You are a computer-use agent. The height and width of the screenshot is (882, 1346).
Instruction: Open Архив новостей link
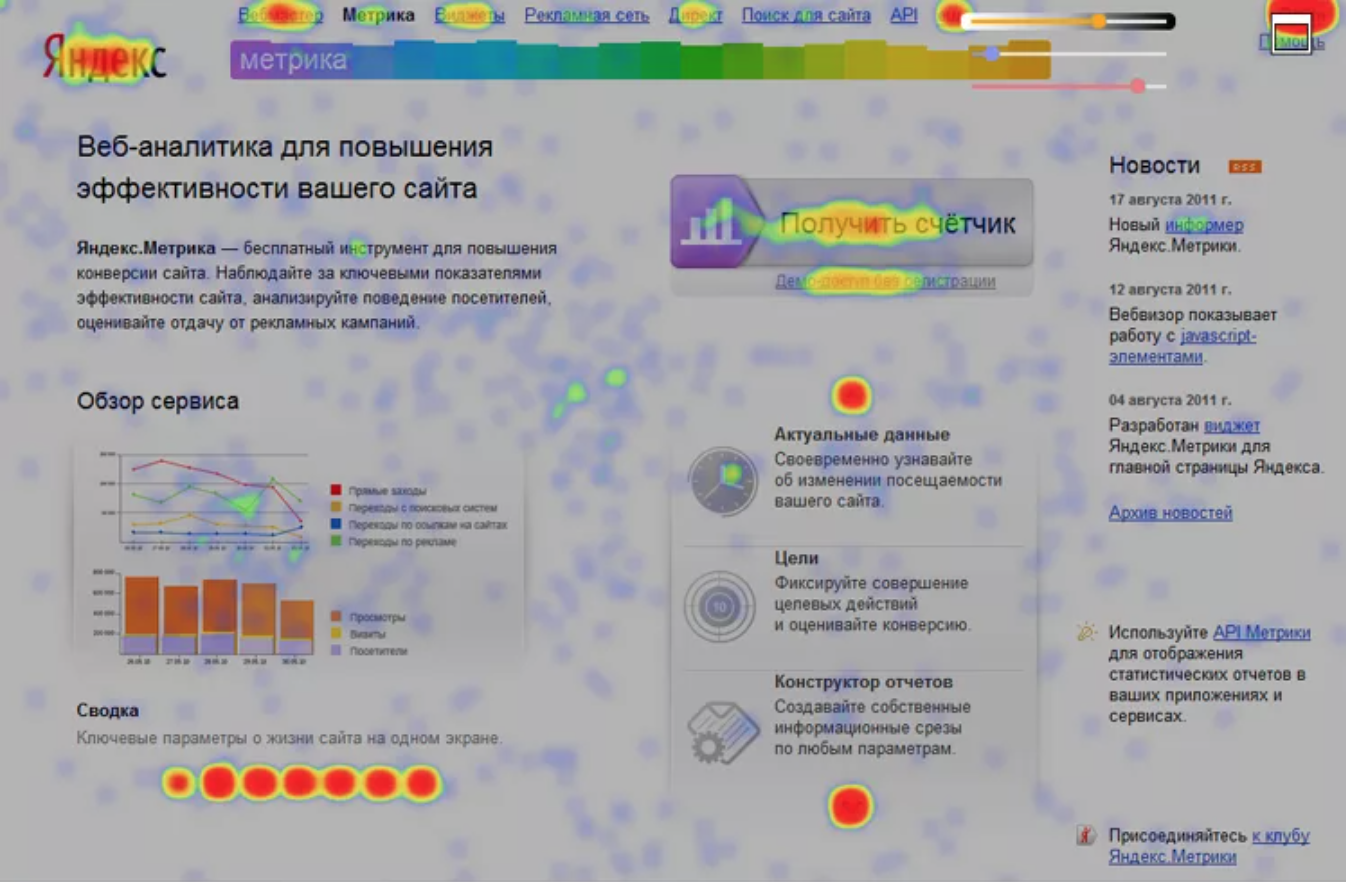coord(1170,513)
